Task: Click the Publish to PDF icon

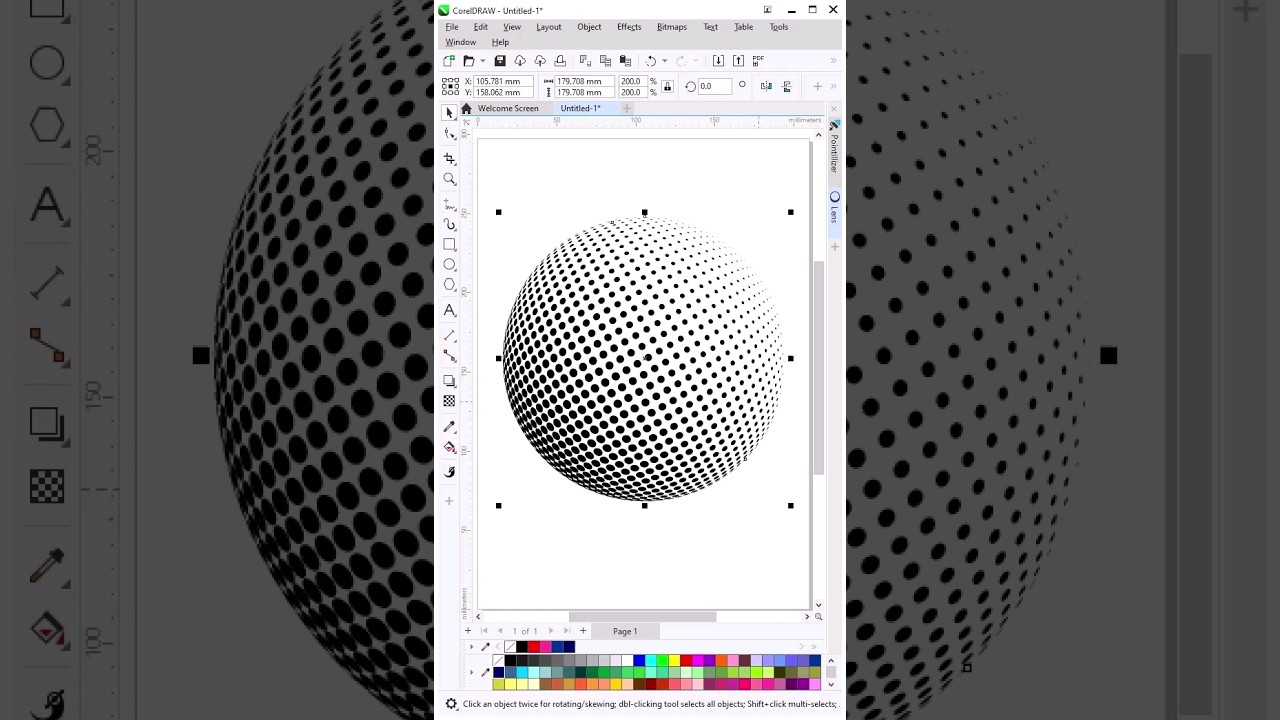Action: 758,61
